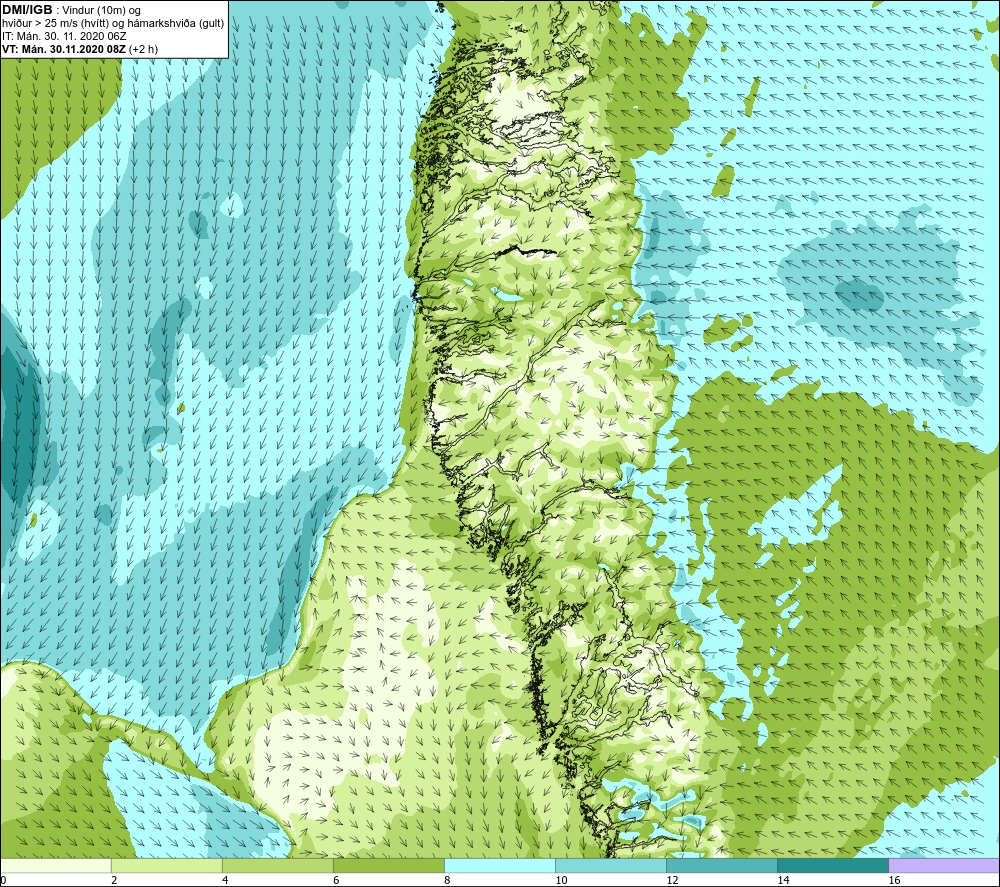
Task: Click the 'VT: Mán. 30.11.2020 08Z (+2 h)' line
Action: (x=80, y=49)
